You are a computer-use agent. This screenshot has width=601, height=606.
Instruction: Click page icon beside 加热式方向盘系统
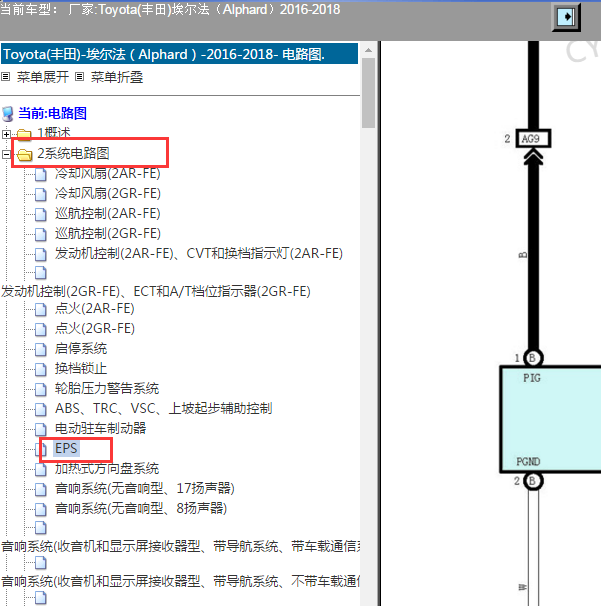(x=41, y=469)
